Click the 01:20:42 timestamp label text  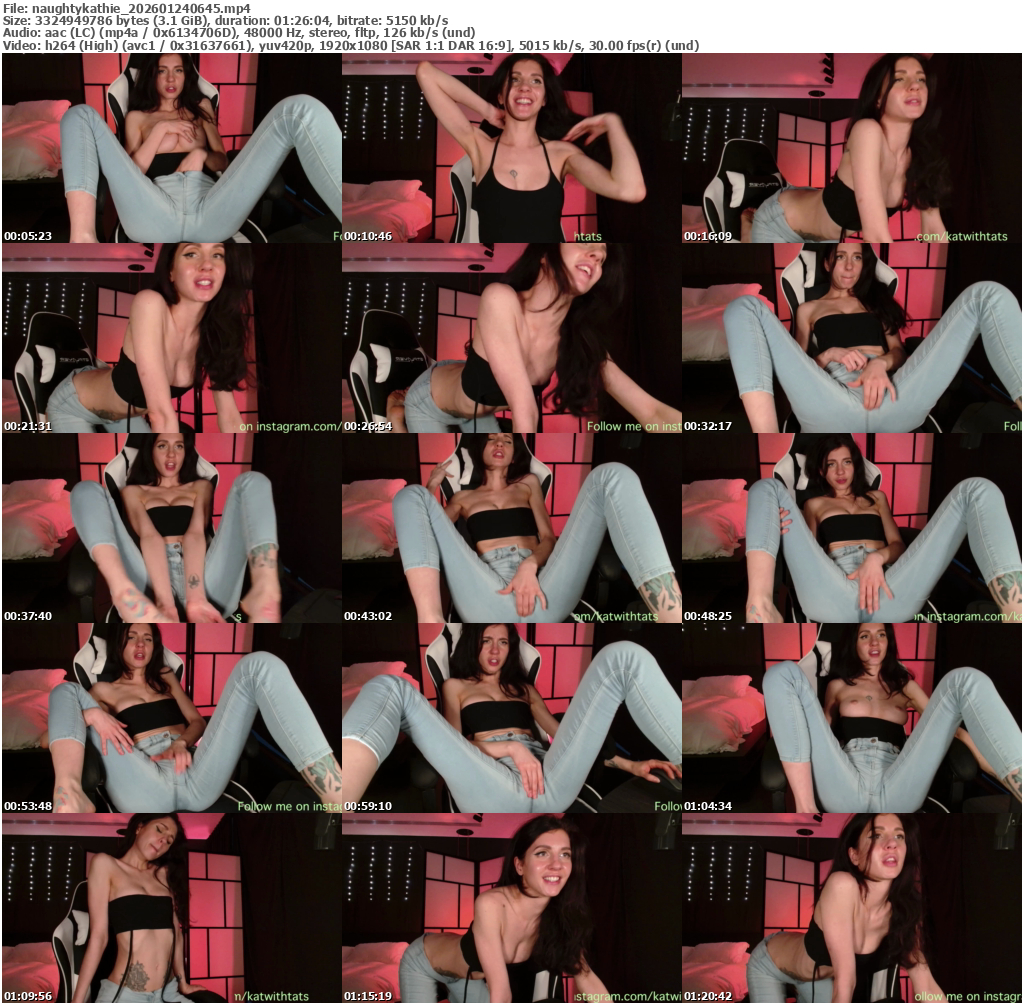(708, 996)
